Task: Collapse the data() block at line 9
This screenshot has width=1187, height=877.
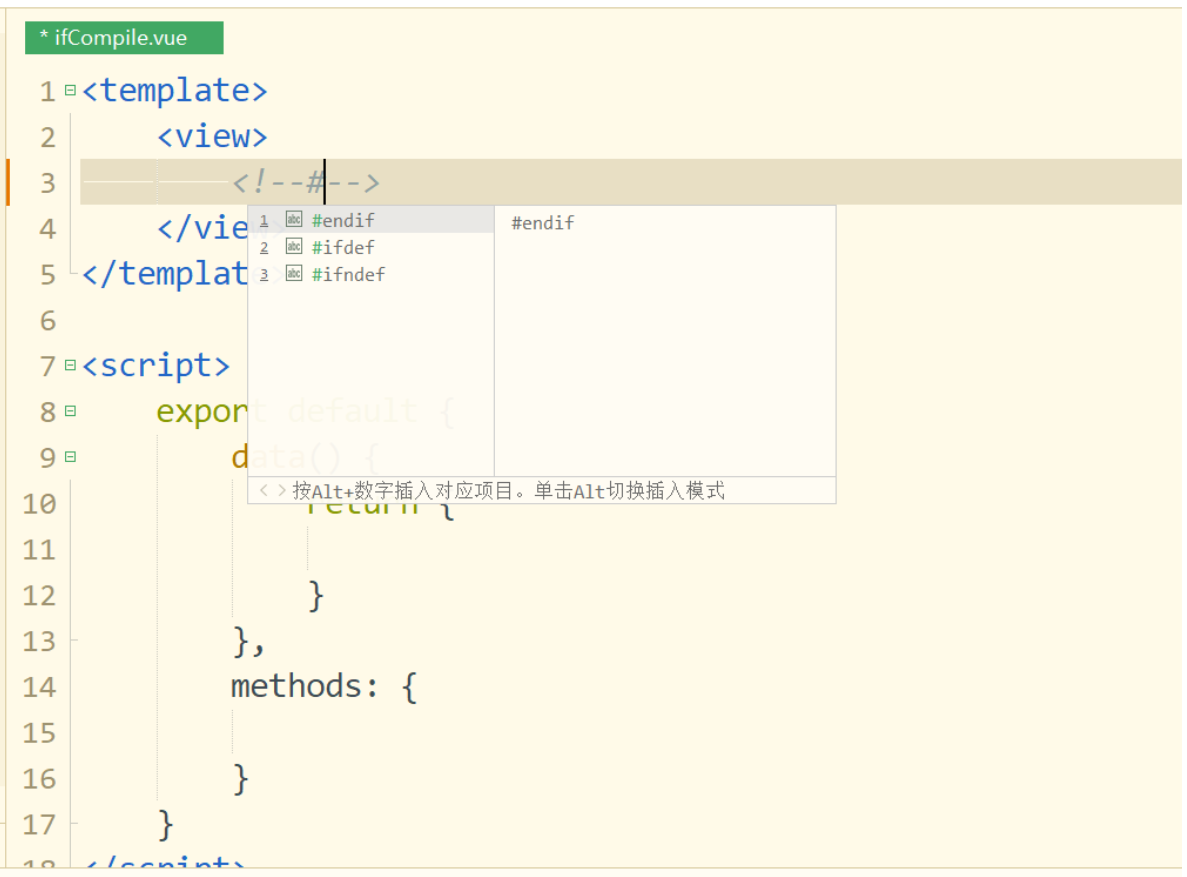Action: (x=70, y=457)
